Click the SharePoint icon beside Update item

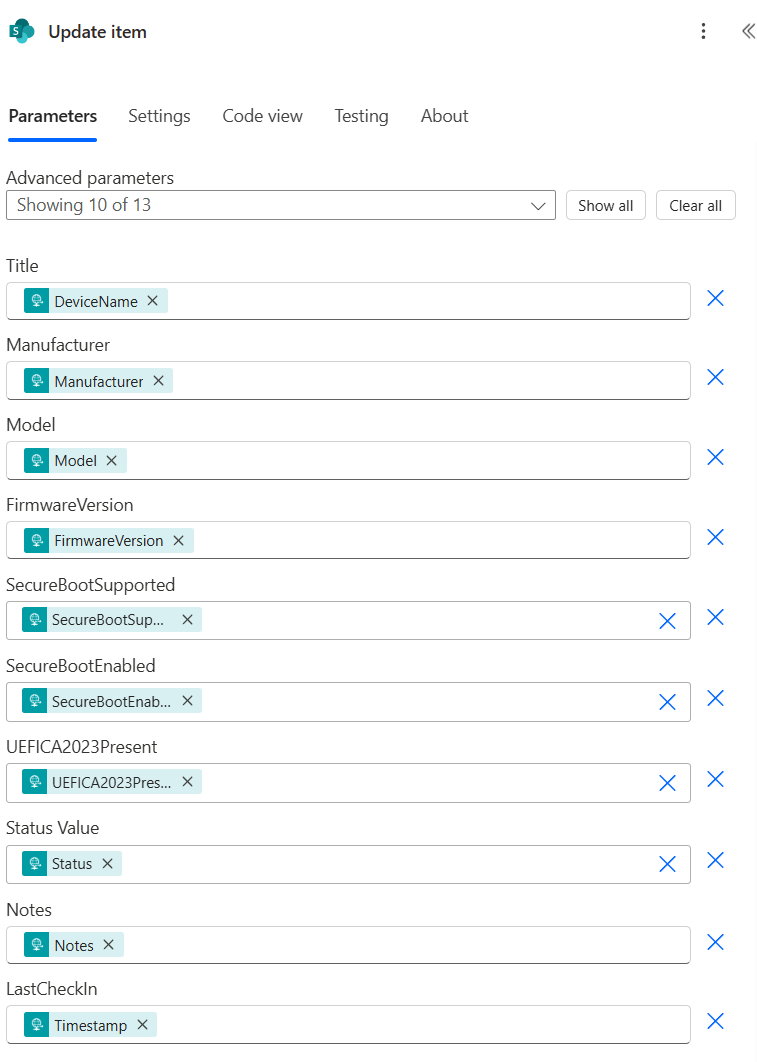tap(22, 32)
